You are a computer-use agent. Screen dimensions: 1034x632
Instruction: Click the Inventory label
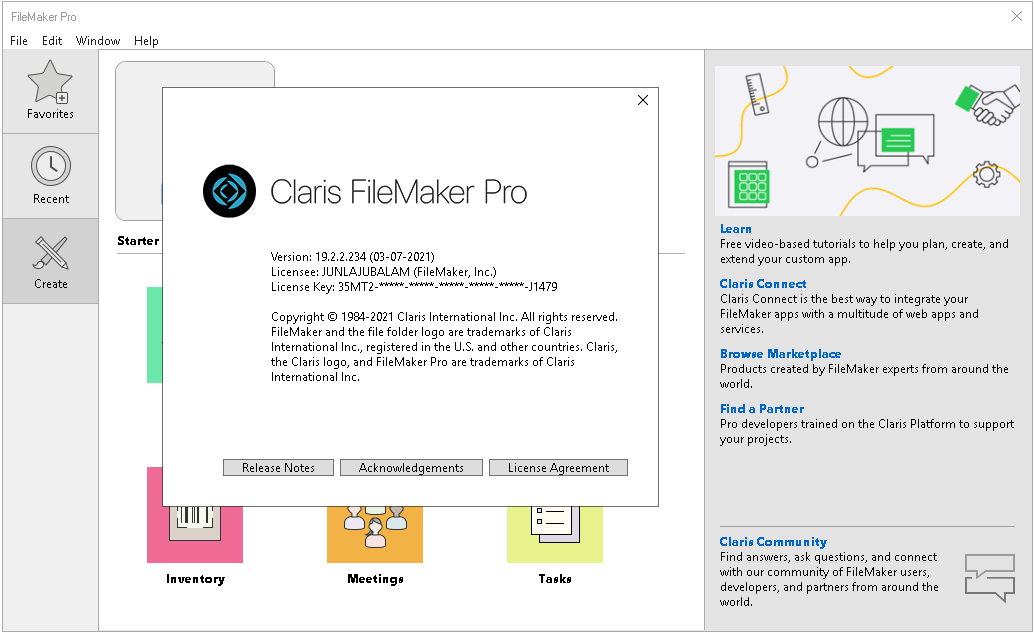click(x=195, y=579)
